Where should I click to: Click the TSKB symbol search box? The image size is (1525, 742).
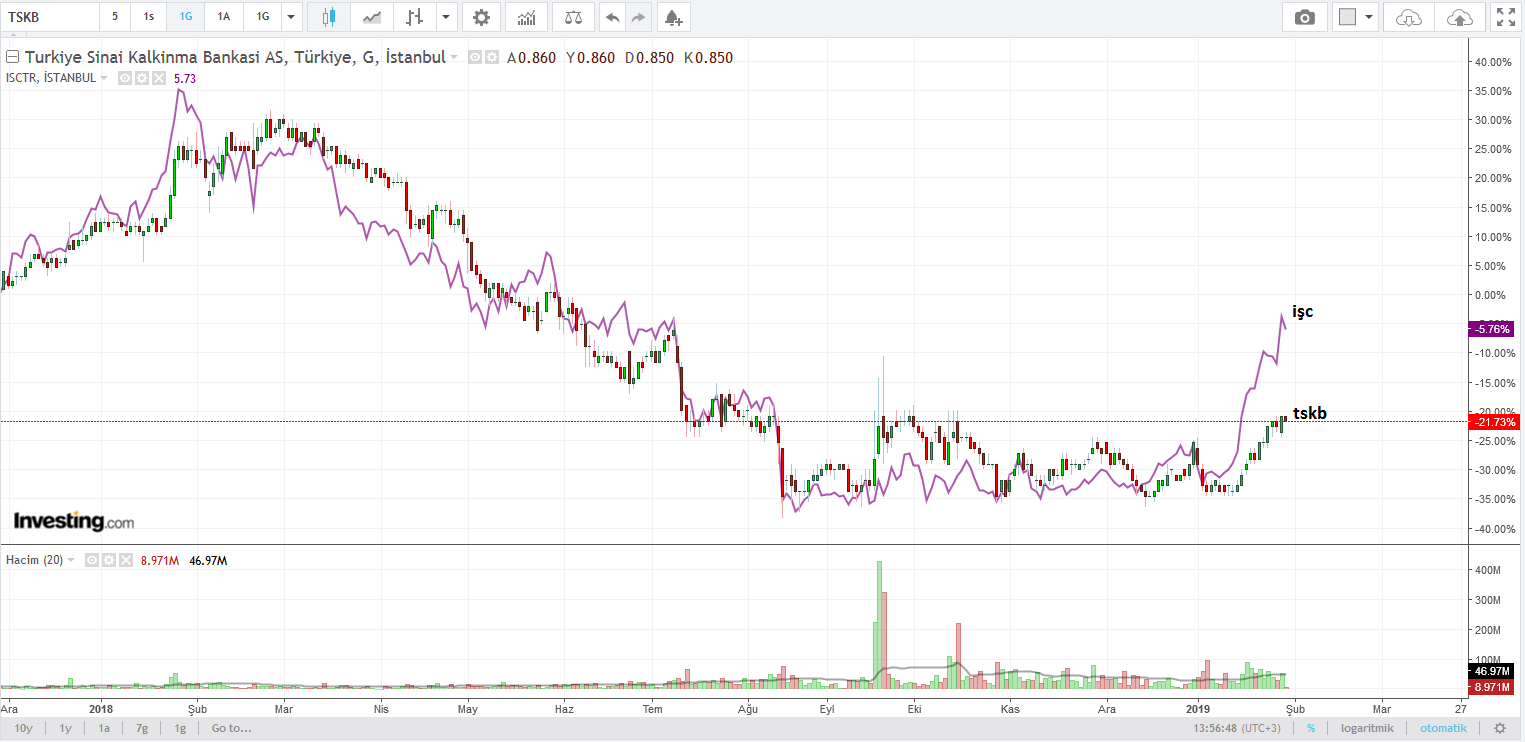coord(50,17)
